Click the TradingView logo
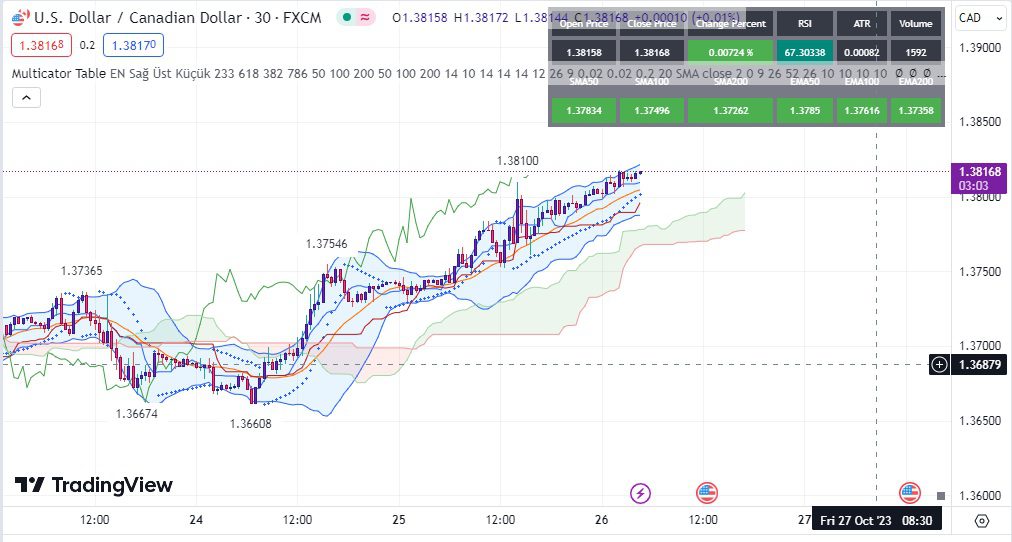 click(x=94, y=485)
